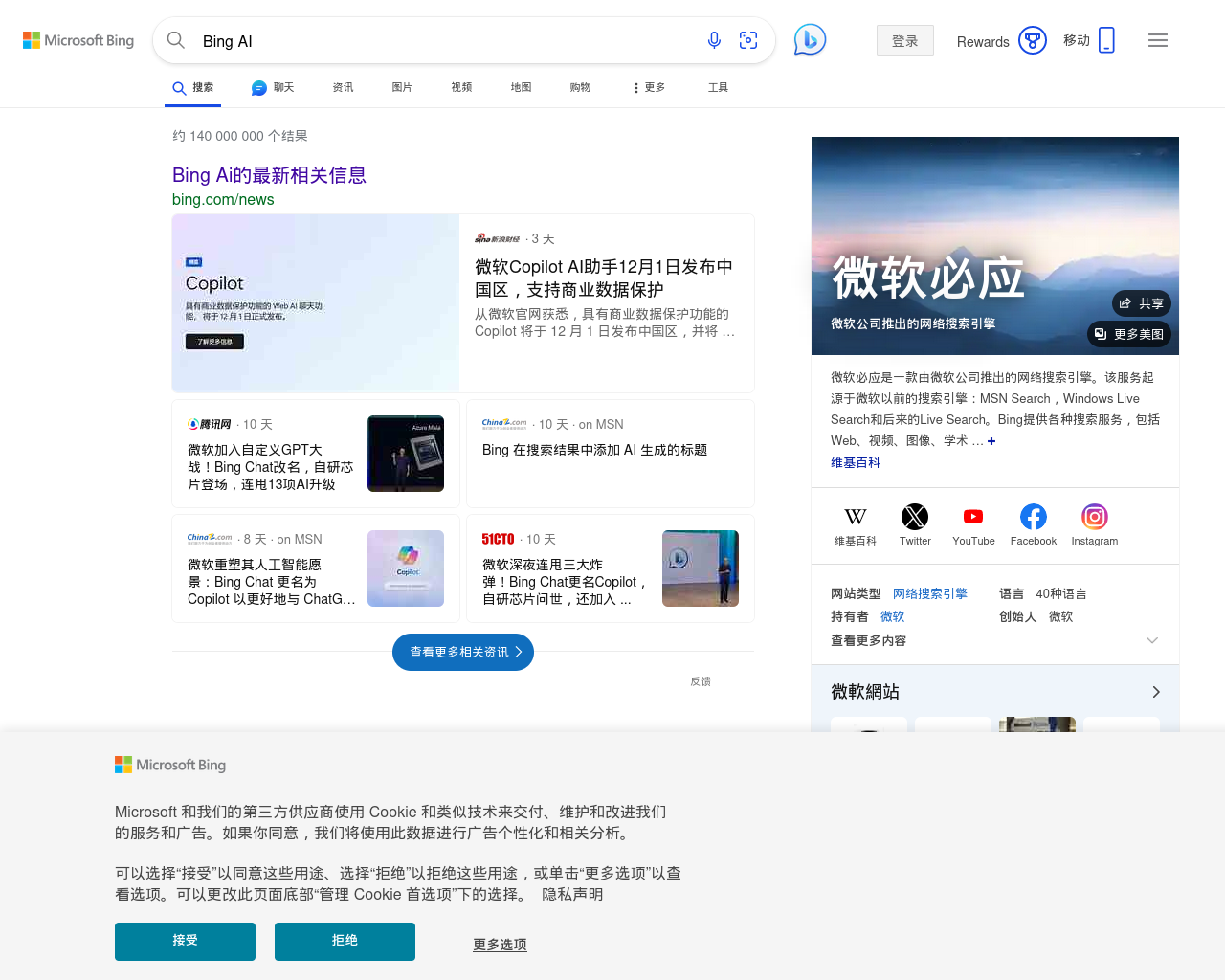Open 更多选项 cookie options link

(500, 945)
